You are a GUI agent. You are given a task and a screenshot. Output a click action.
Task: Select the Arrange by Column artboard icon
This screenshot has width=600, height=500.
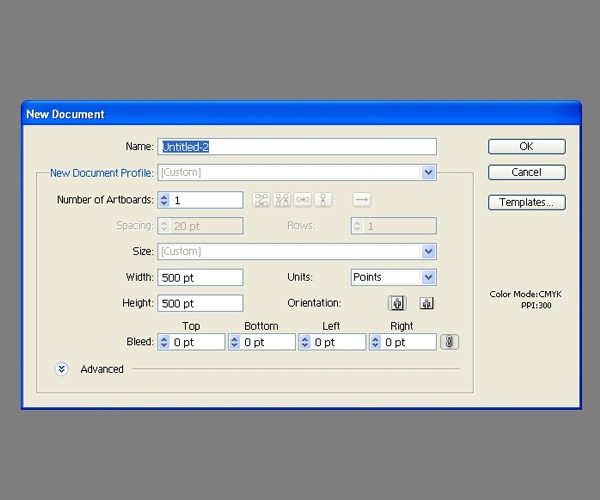pos(323,200)
